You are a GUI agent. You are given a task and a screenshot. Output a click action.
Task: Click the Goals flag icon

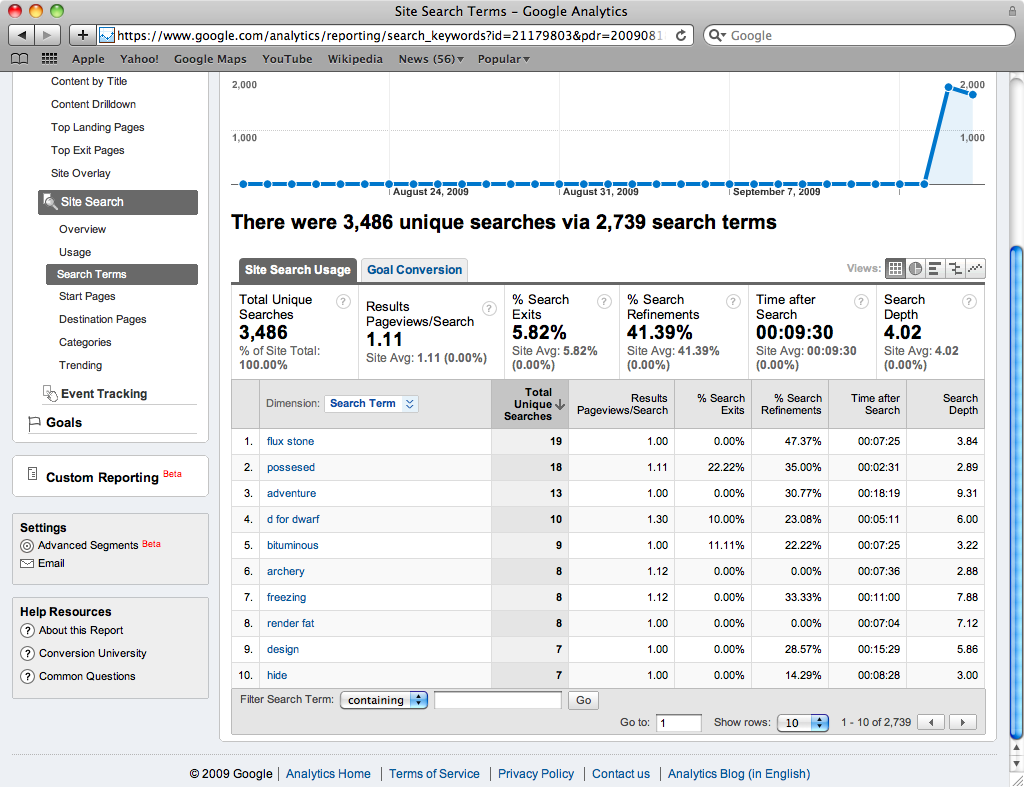[34, 424]
